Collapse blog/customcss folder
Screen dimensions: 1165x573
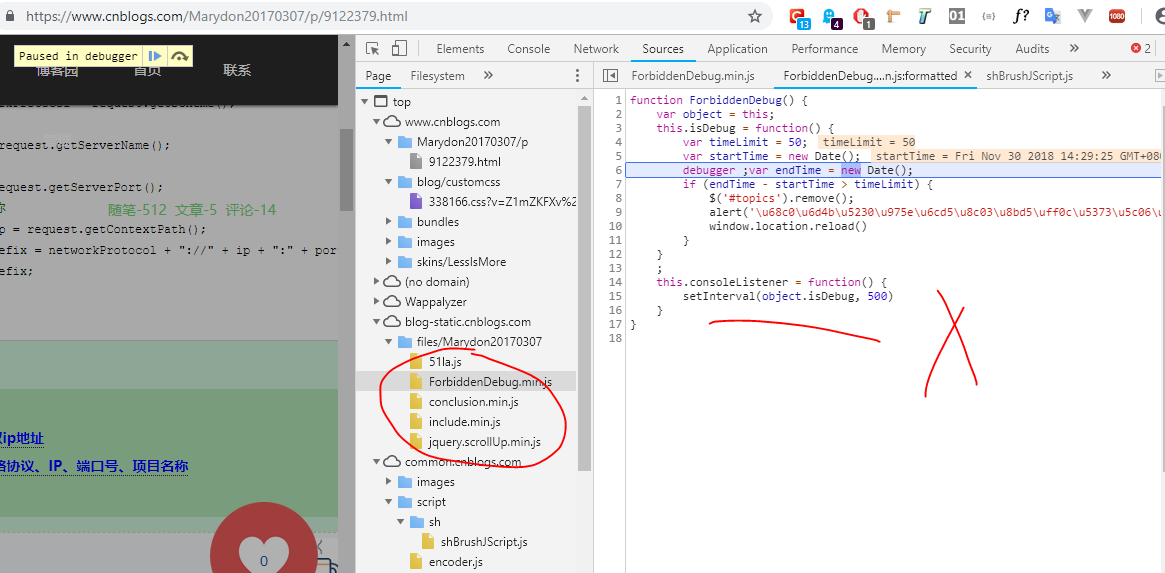pos(389,182)
